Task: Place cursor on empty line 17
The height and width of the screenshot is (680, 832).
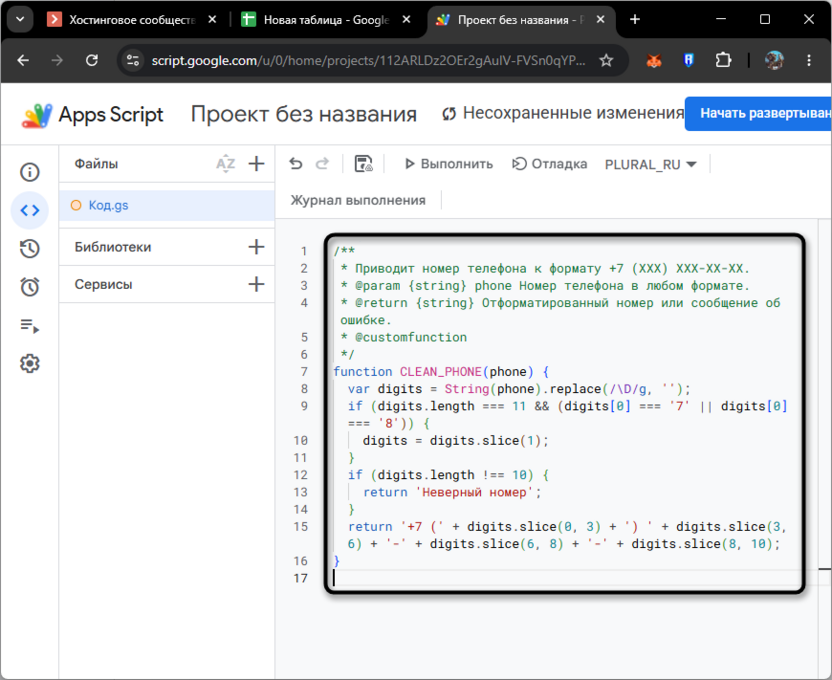Action: pyautogui.click(x=565, y=578)
